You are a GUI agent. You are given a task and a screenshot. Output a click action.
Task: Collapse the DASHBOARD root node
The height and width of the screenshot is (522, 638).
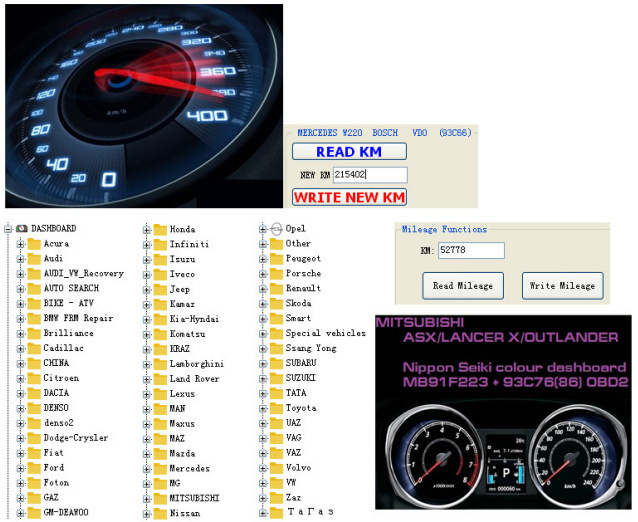pos(8,229)
